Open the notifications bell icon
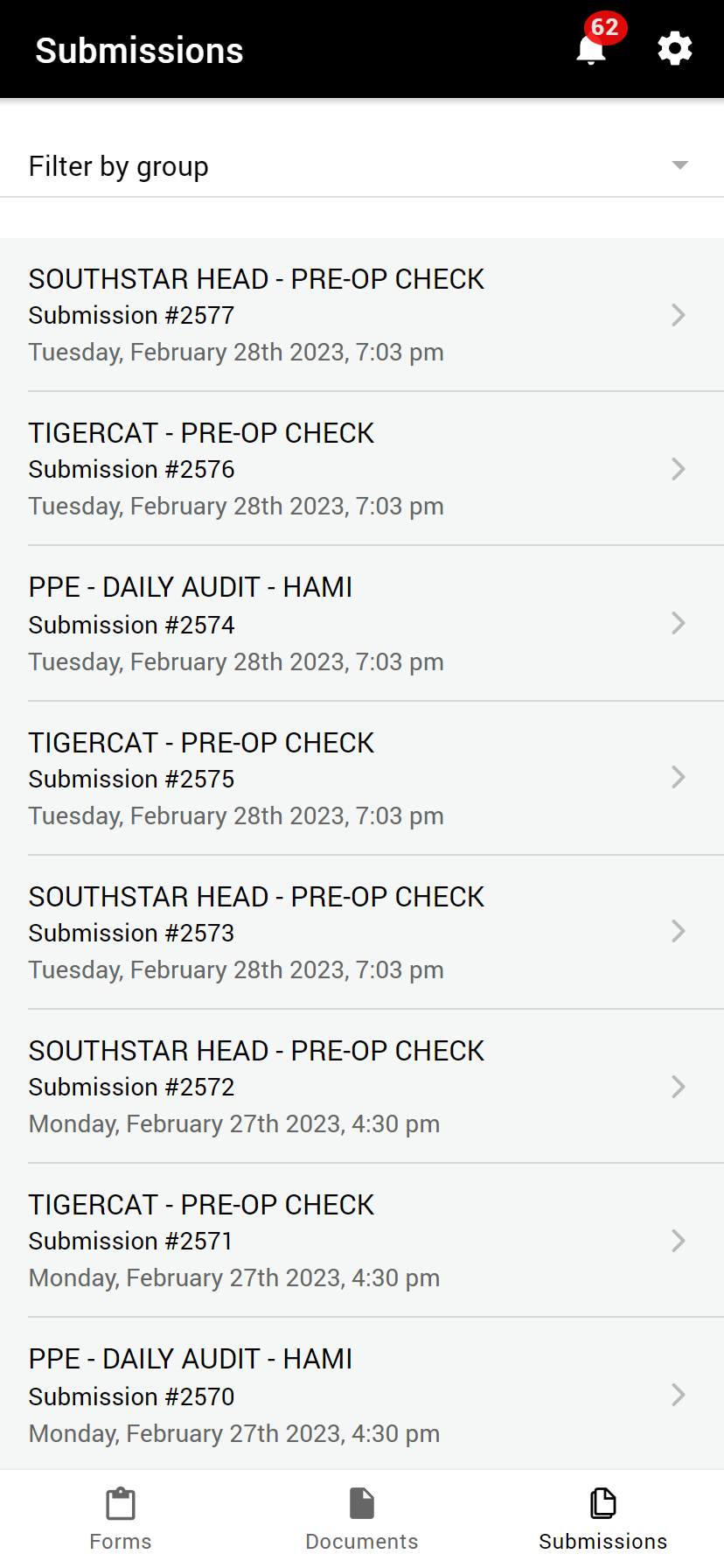The height and width of the screenshot is (1568, 724). [x=591, y=50]
